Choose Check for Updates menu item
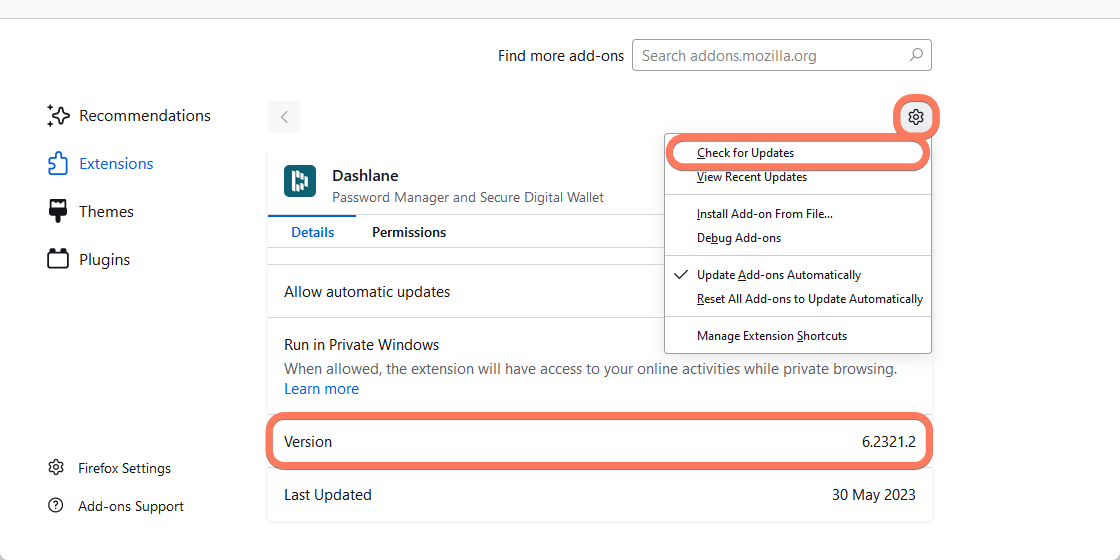Image resolution: width=1120 pixels, height=560 pixels. coord(798,153)
